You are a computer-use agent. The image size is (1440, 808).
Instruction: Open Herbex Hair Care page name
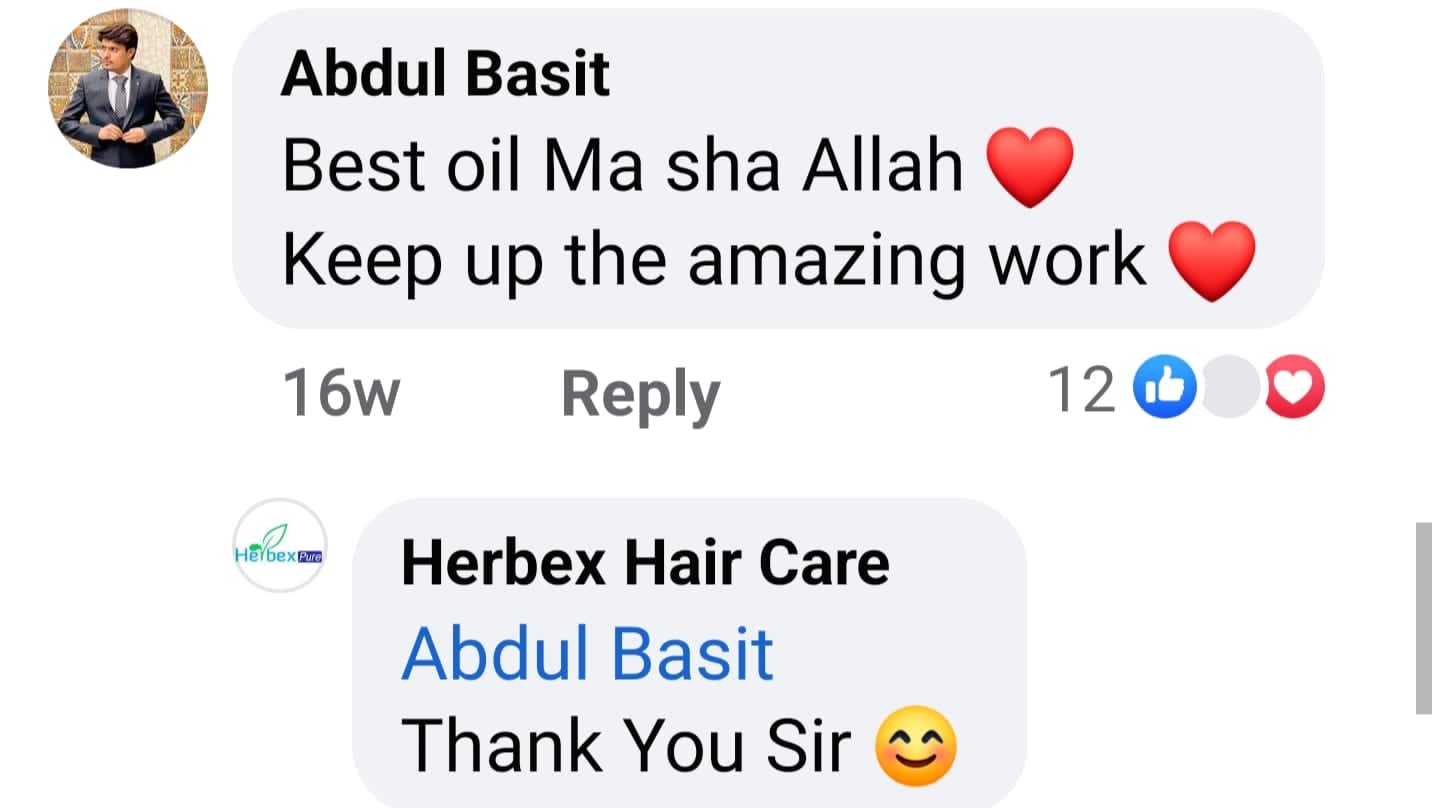coord(645,562)
